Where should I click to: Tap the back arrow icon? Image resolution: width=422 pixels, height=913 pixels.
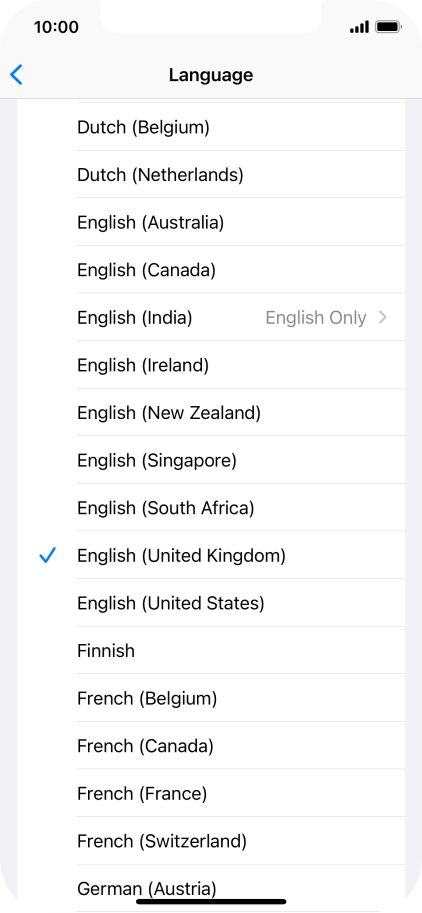(x=16, y=75)
